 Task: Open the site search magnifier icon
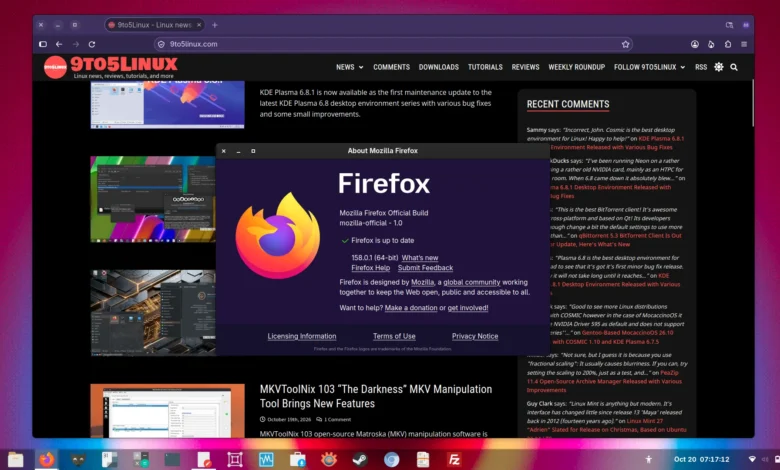tap(734, 67)
